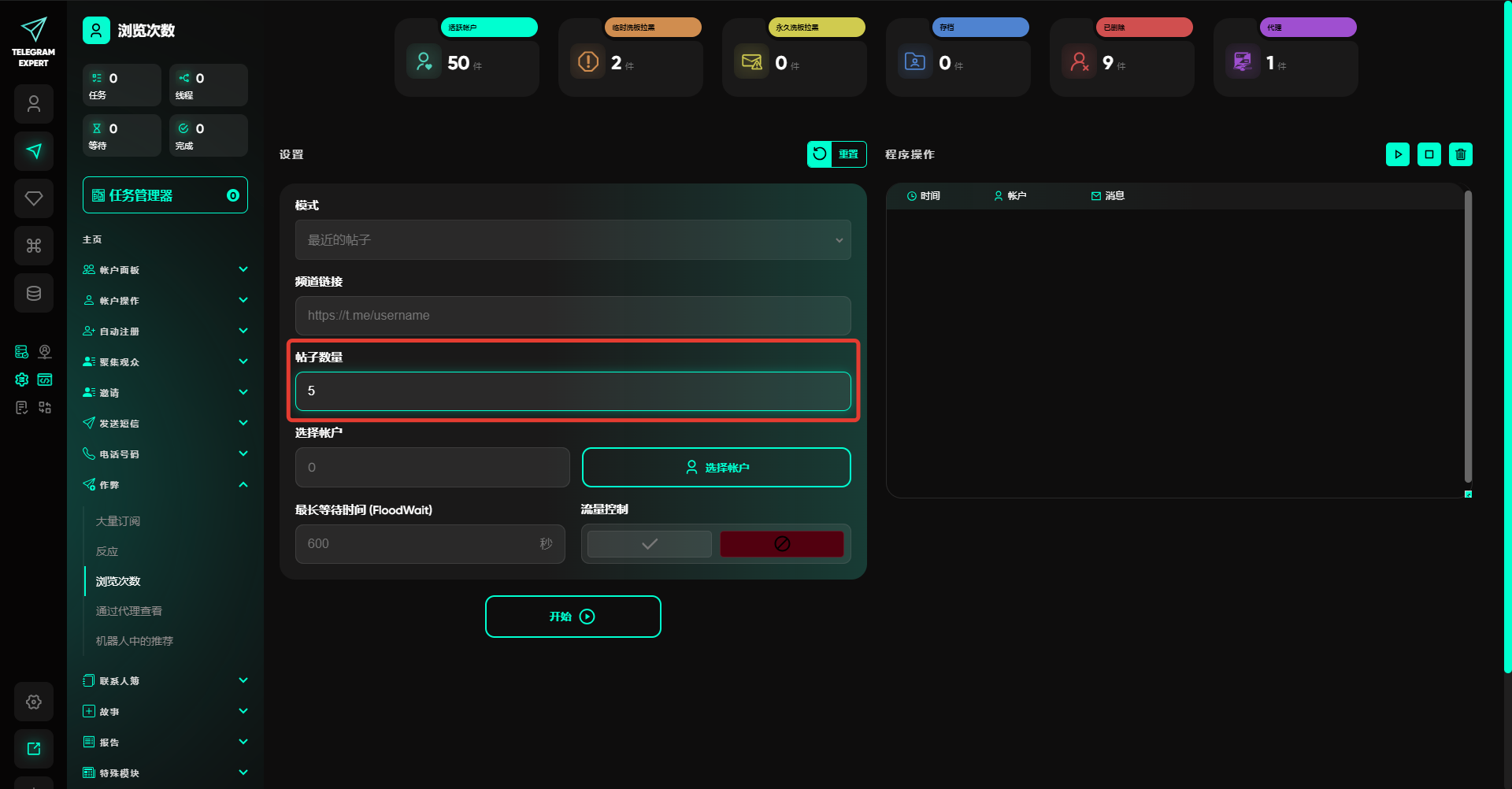Disable flow control with red toggle
1512x789 pixels.
point(781,544)
